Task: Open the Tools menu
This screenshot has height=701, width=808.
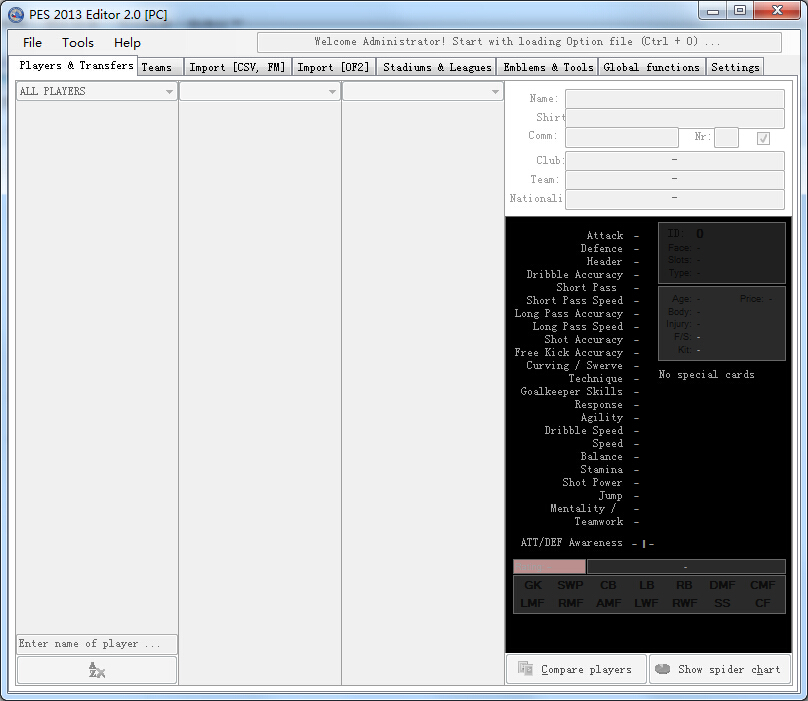Action: point(77,42)
